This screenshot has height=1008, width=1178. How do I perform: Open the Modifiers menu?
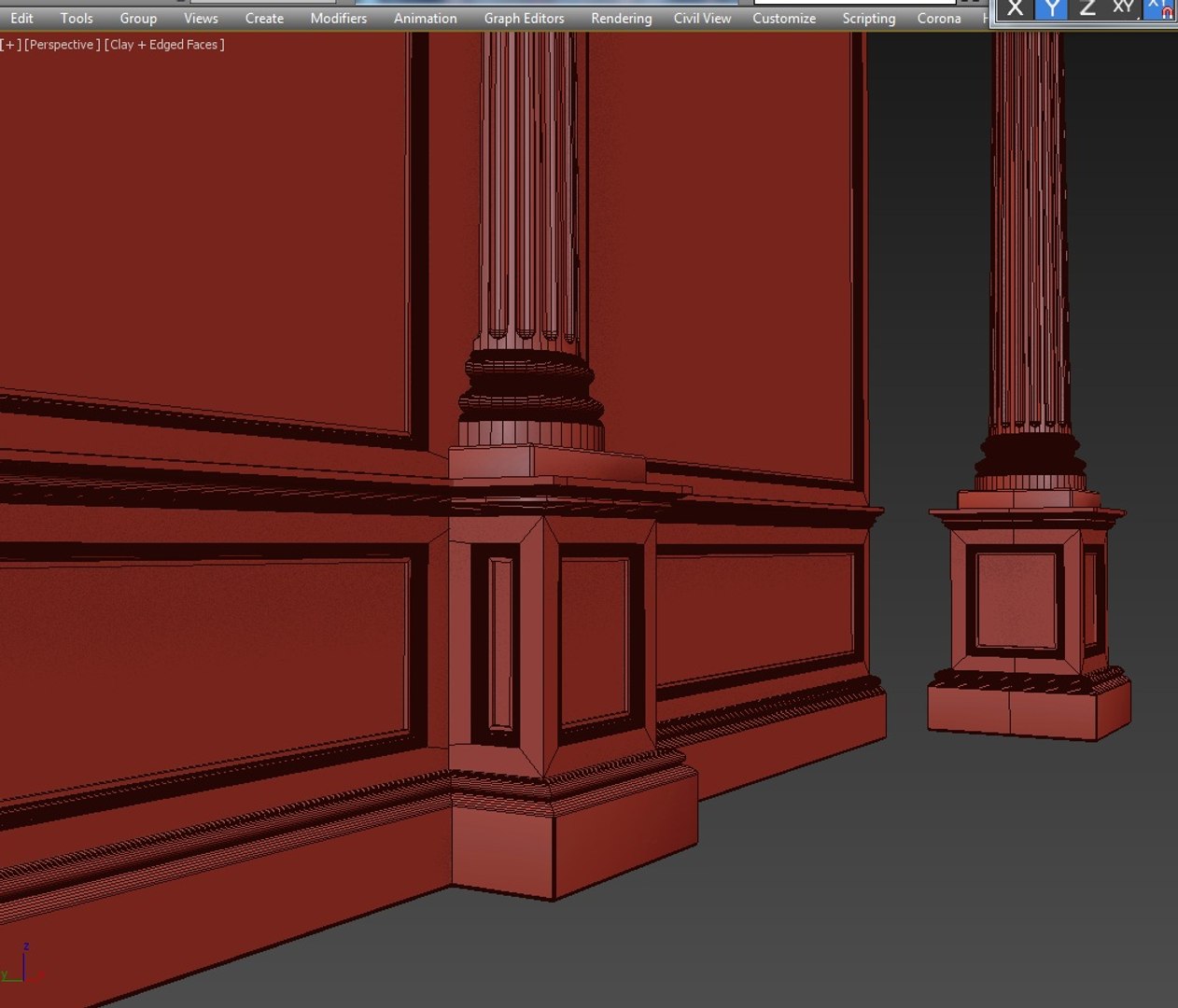tap(339, 18)
